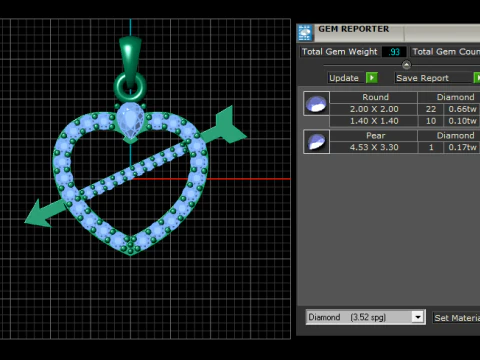Select the Round header cell

coord(374,97)
